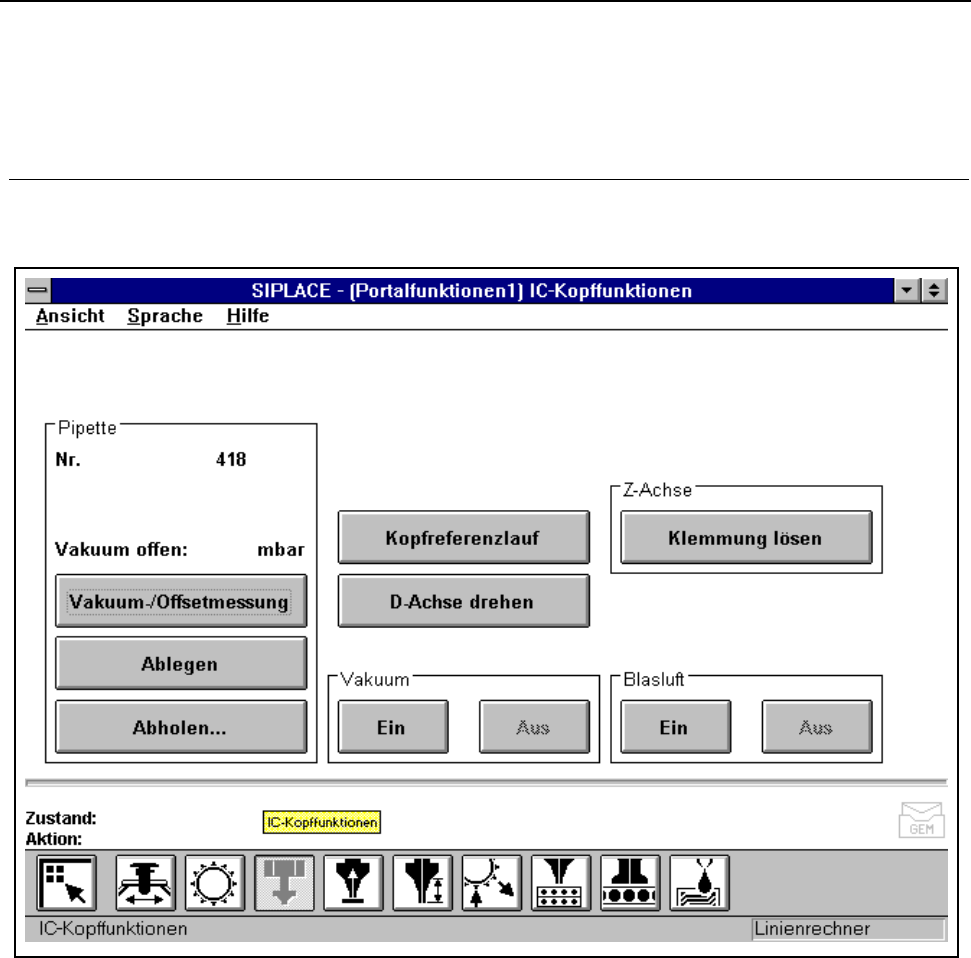Click the nozzle with upward arrow icon
This screenshot has height=958, width=971.
(x=354, y=883)
